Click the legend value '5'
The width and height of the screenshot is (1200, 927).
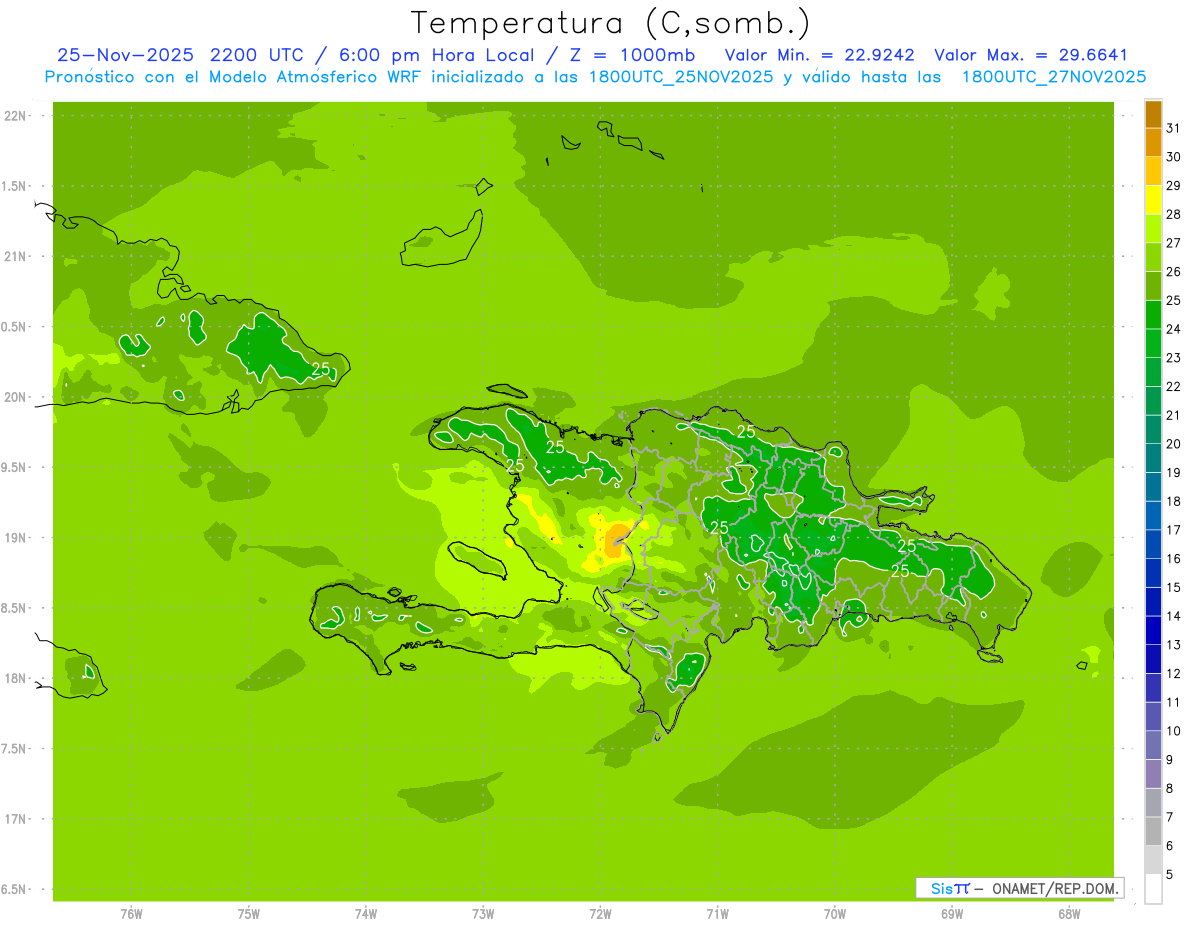[x=1170, y=874]
